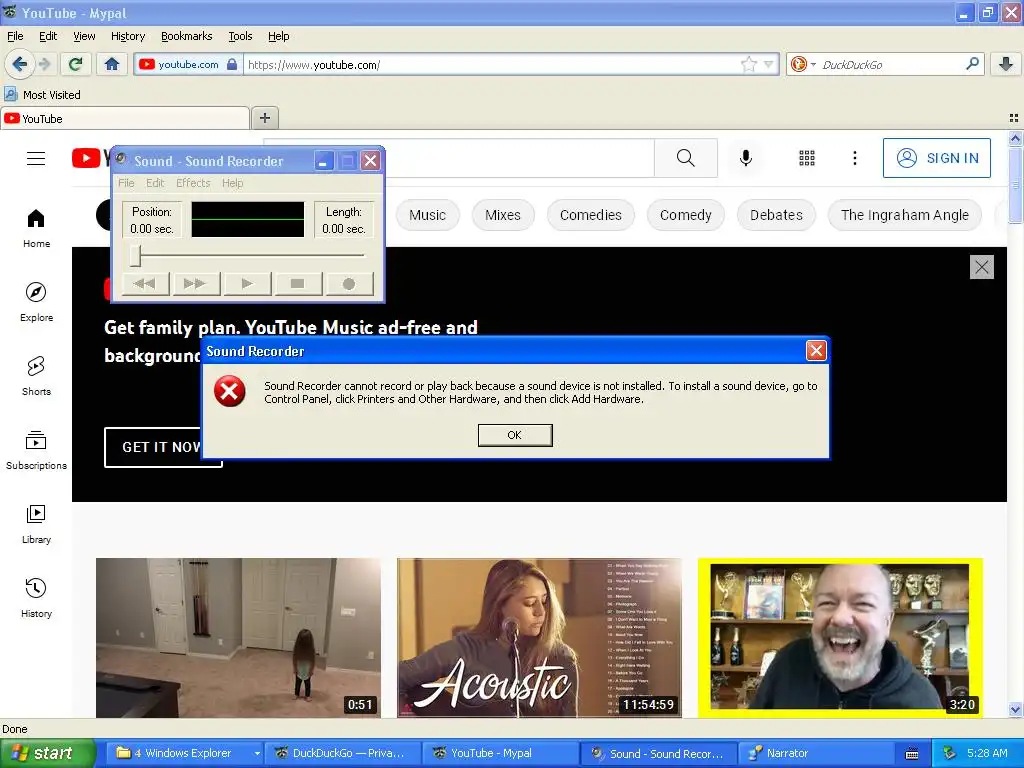
Task: Open the View menu in Mypal
Action: (84, 36)
